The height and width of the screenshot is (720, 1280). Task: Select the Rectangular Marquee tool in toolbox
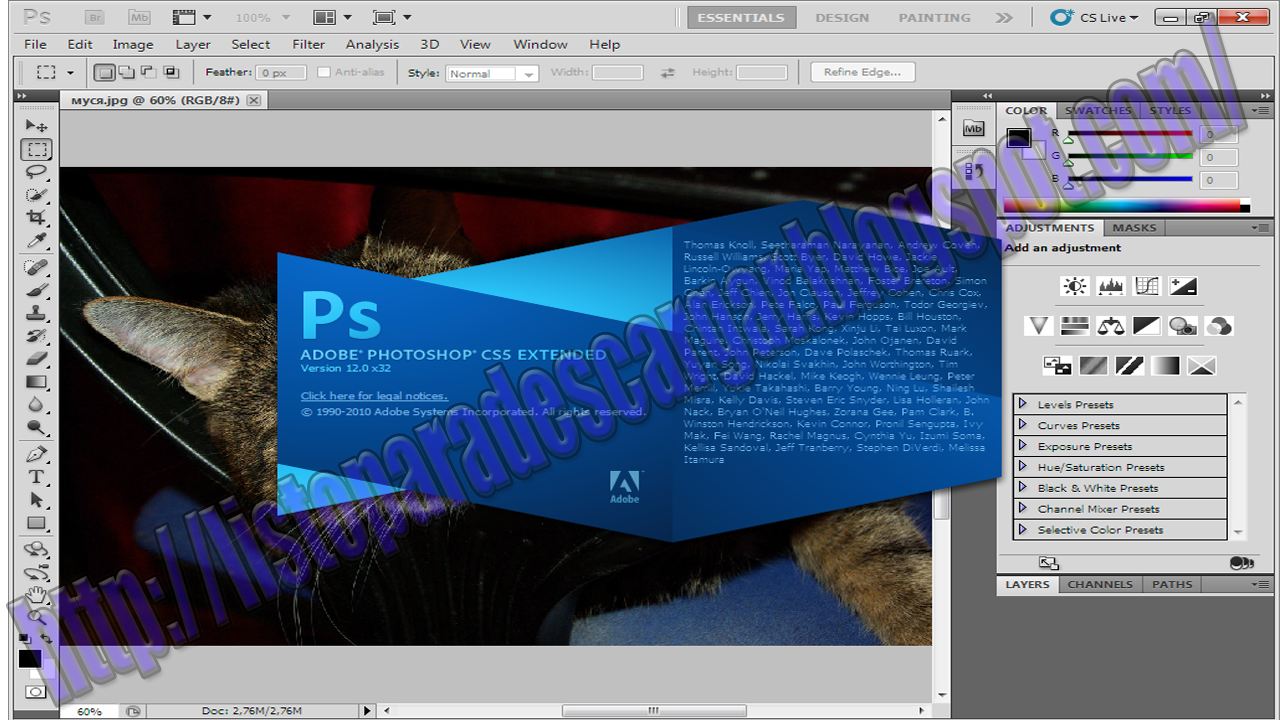[36, 150]
